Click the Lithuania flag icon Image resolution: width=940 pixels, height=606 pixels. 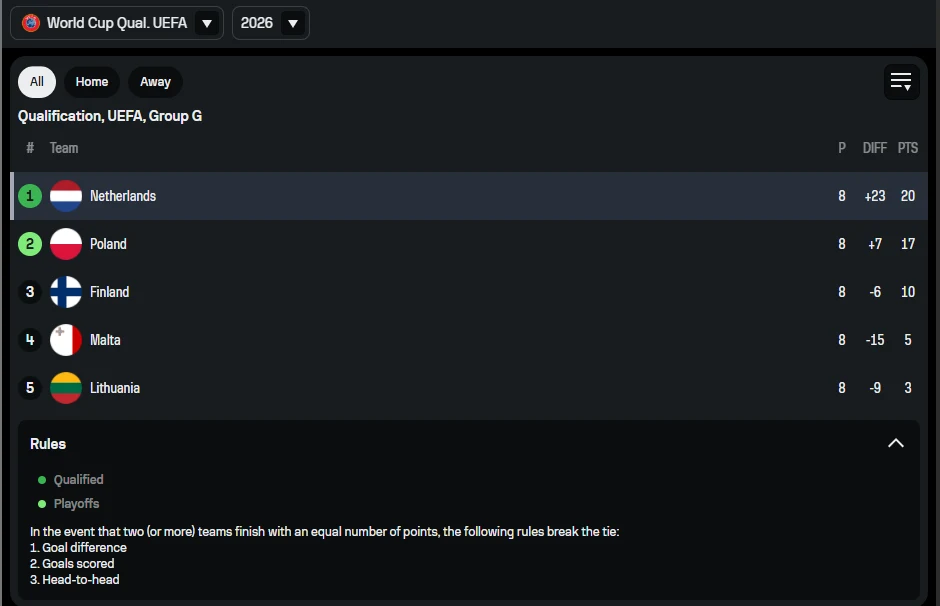[66, 388]
